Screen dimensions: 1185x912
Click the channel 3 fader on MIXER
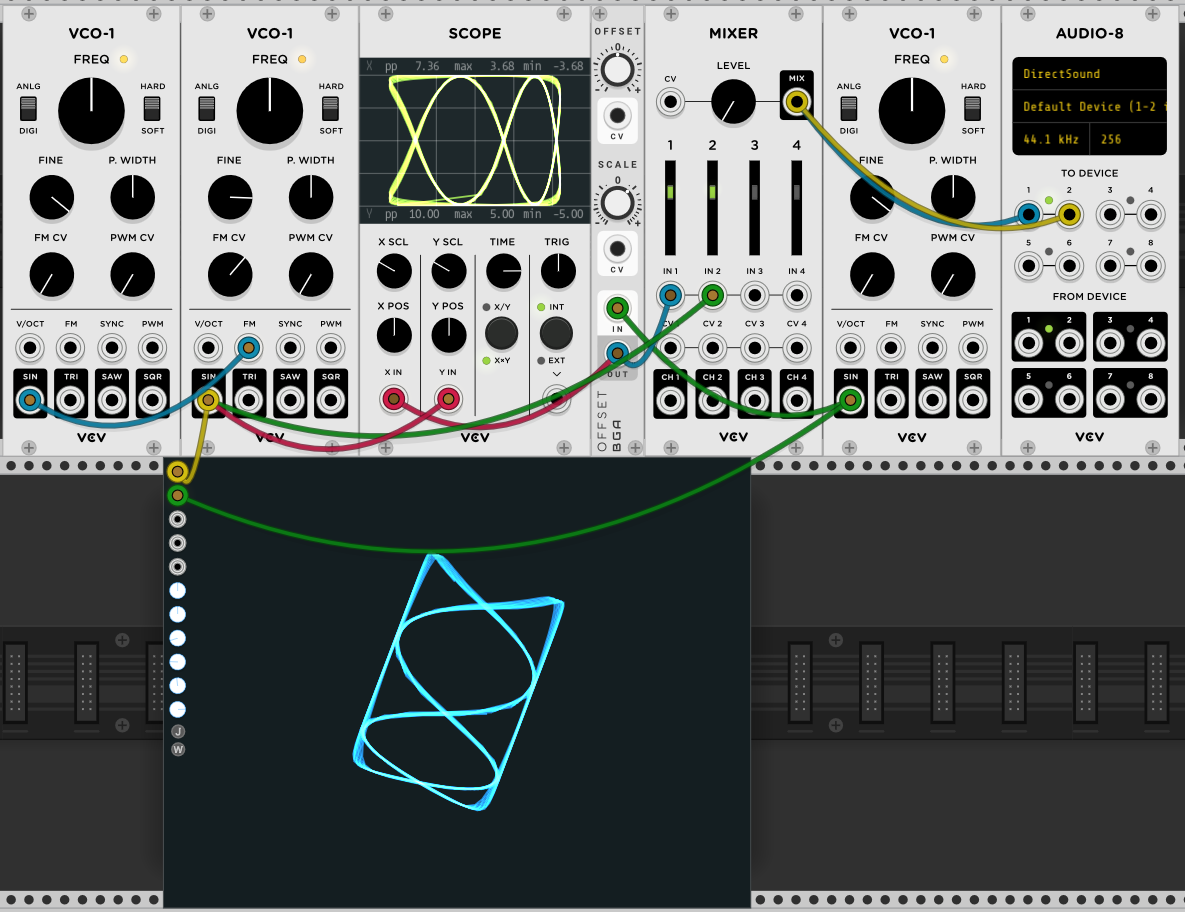tap(754, 208)
